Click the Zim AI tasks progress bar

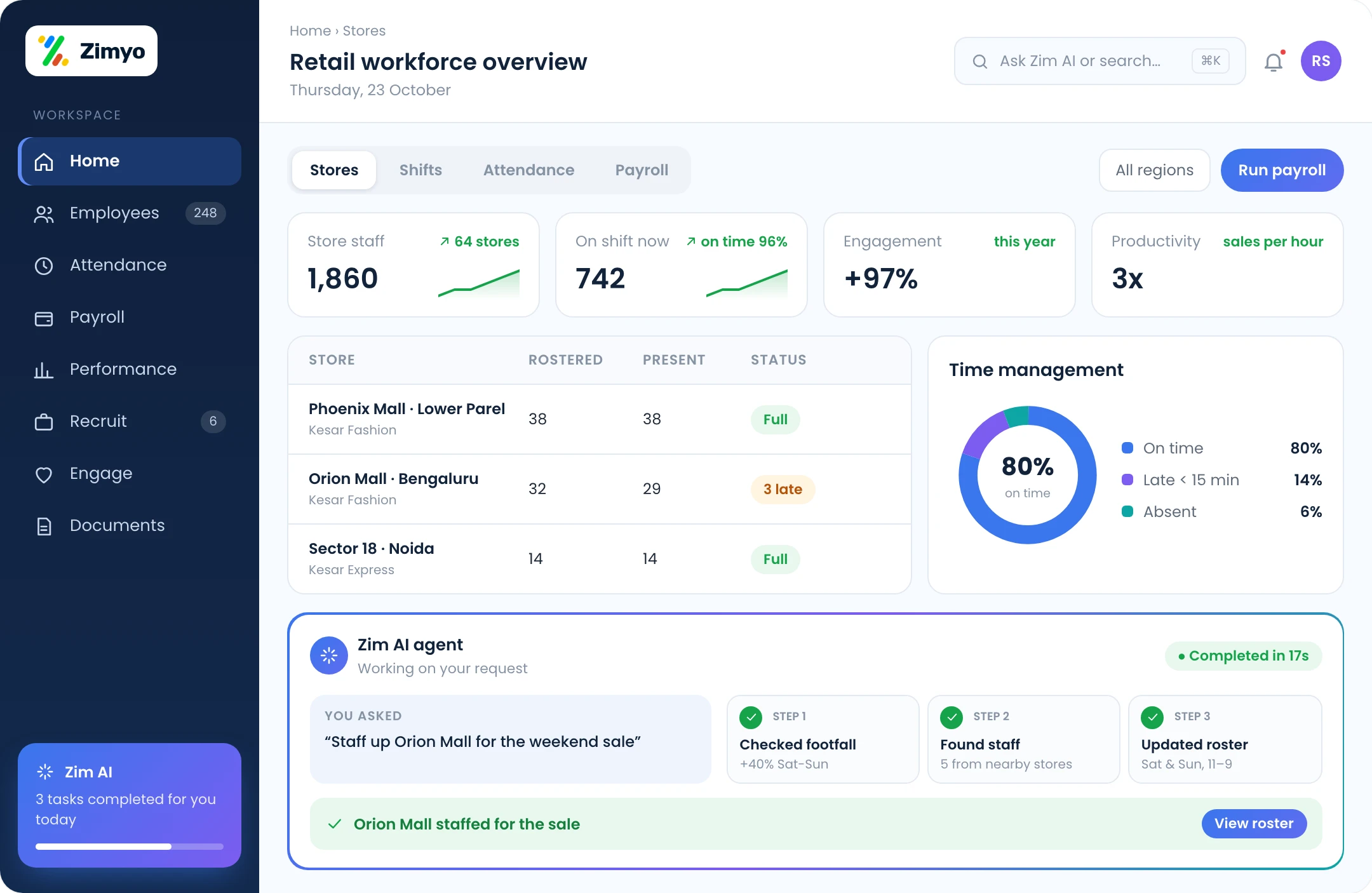pos(130,846)
